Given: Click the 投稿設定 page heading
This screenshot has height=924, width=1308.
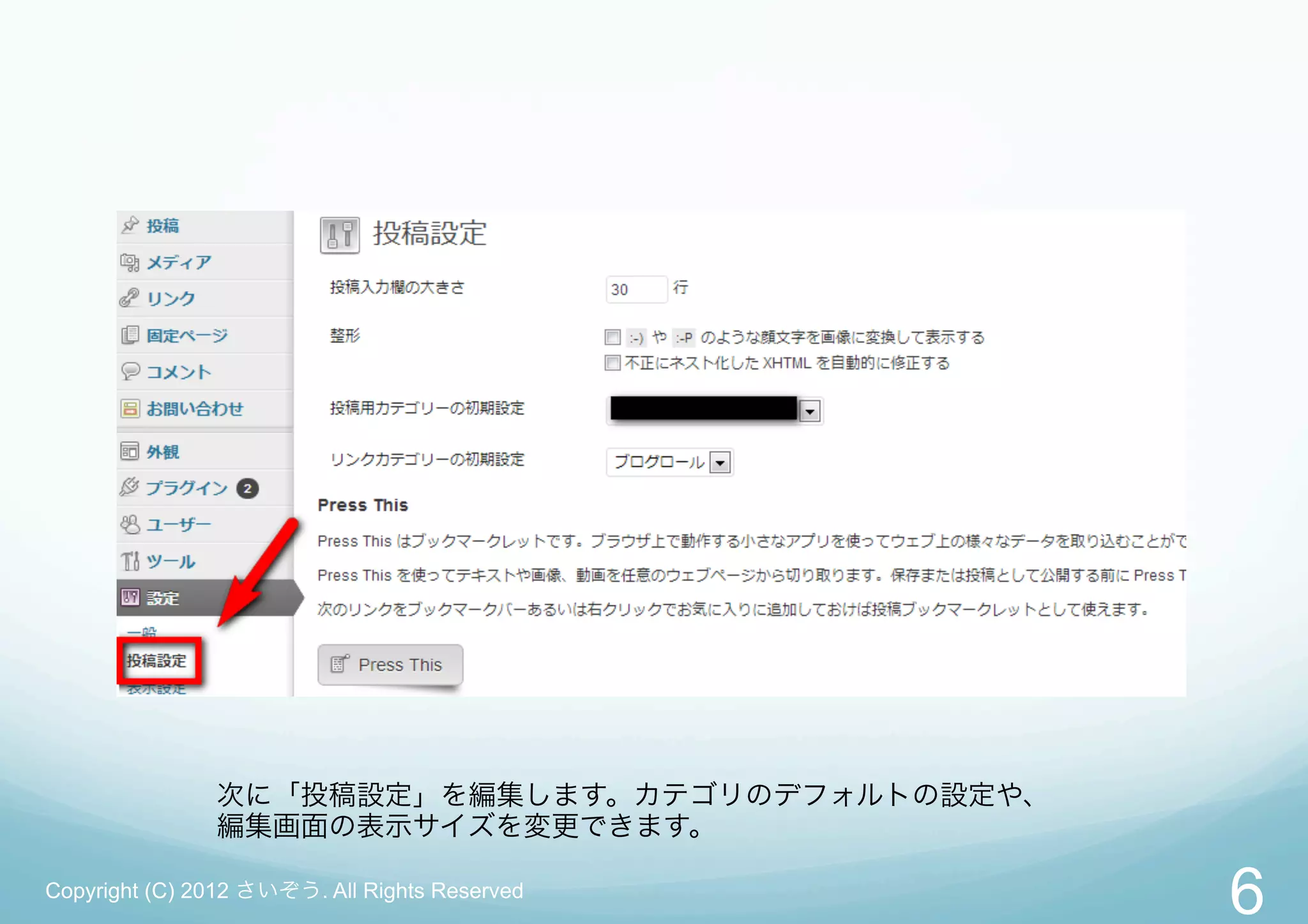Looking at the screenshot, I should point(430,233).
